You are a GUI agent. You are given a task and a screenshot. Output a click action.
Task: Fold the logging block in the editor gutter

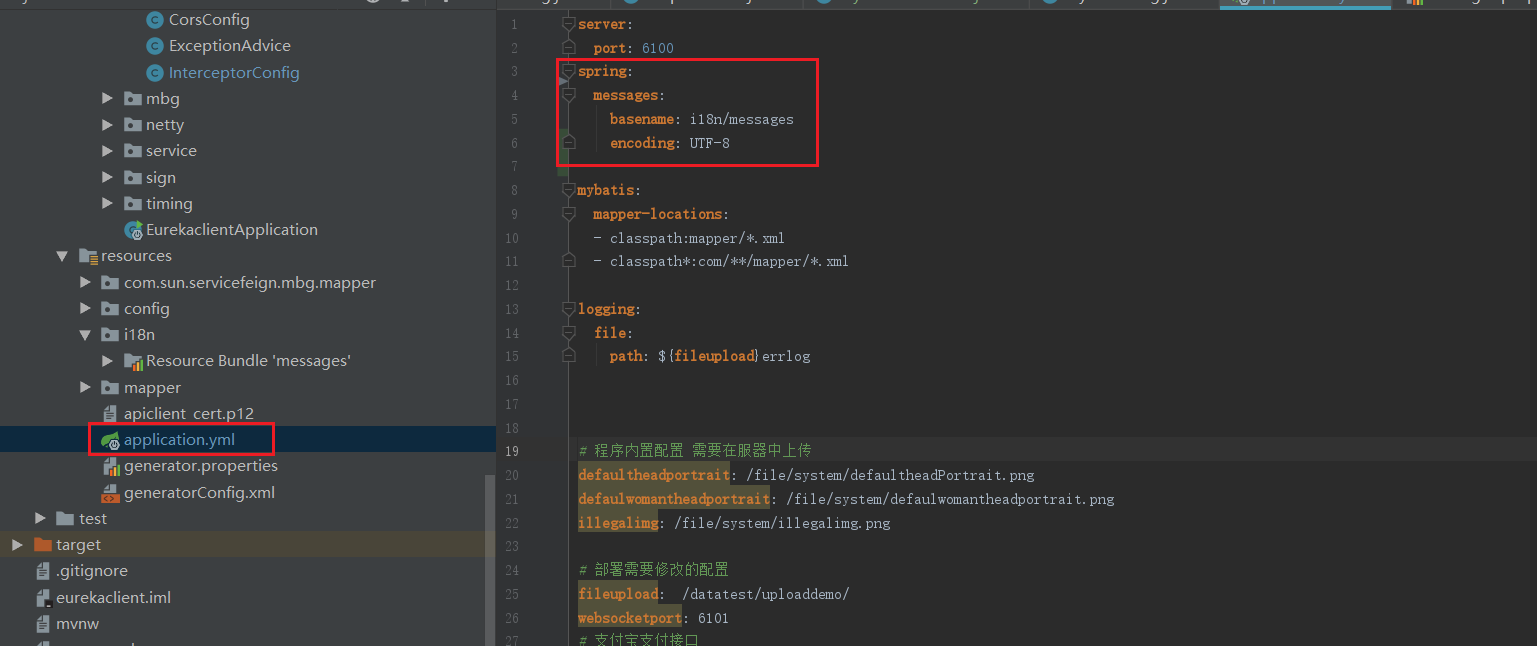568,309
